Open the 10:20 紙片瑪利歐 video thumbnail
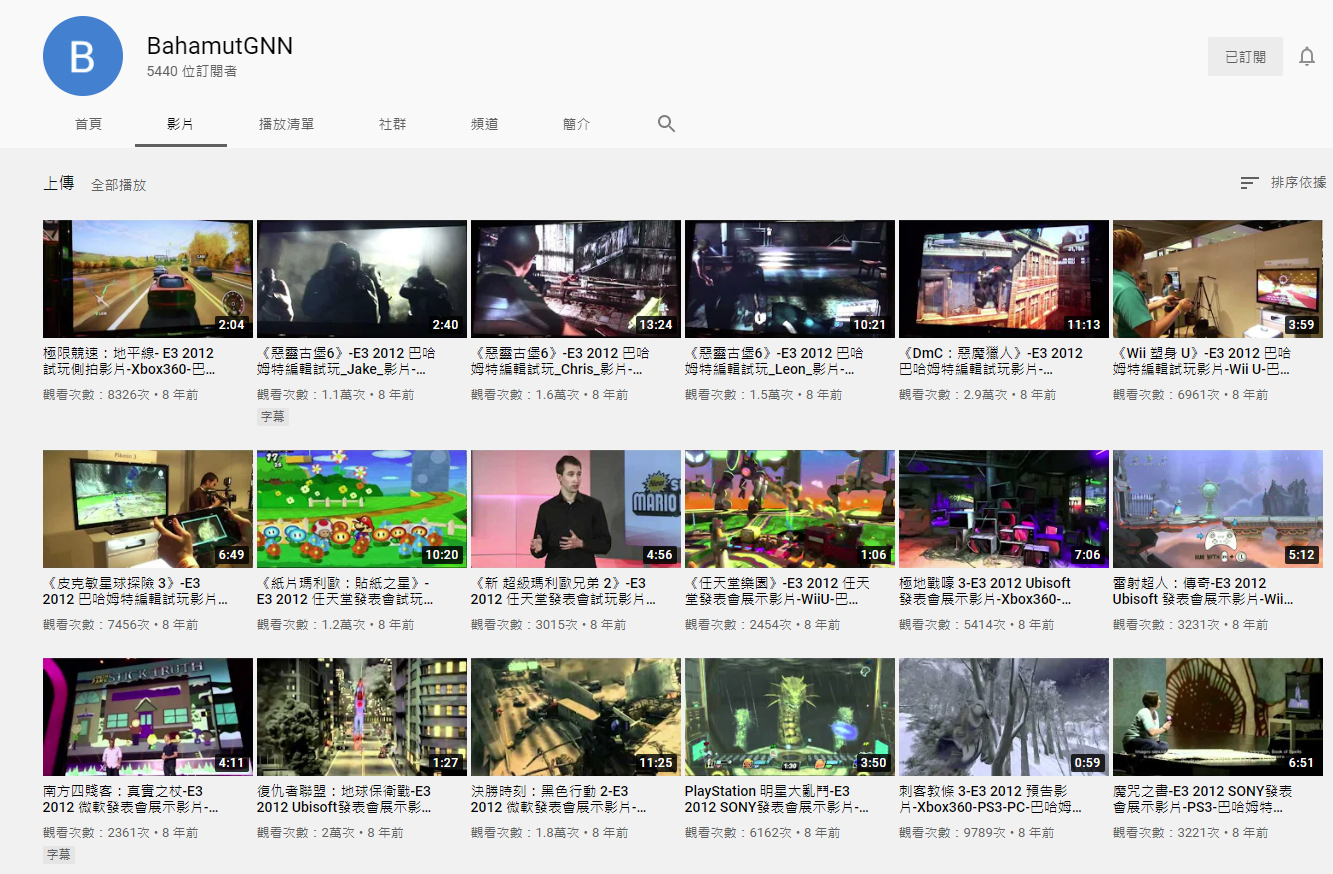The width and height of the screenshot is (1333, 874). tap(362, 509)
